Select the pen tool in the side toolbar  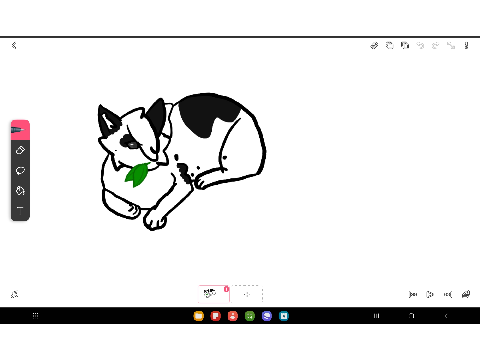pyautogui.click(x=20, y=130)
